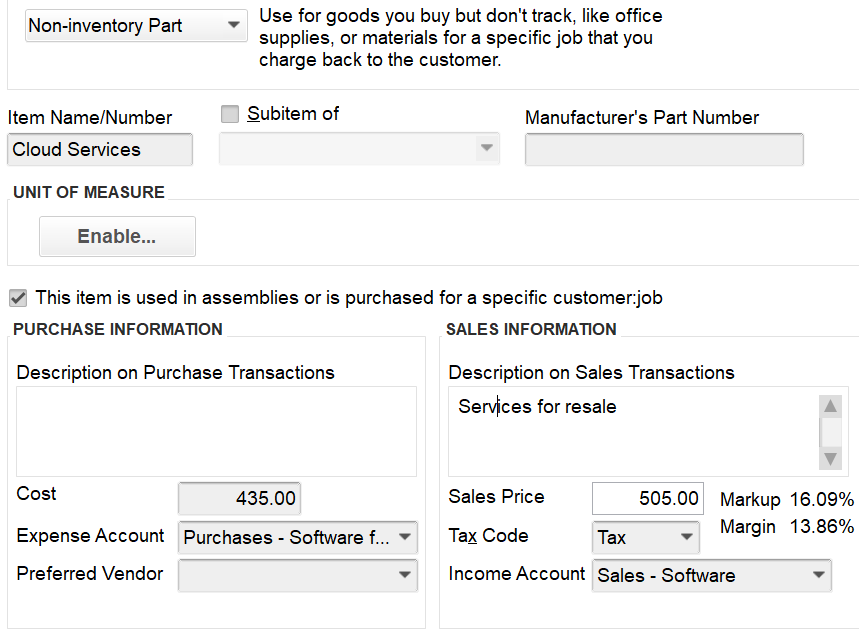Click in the Services for resale description
859x629 pixels.
537,407
